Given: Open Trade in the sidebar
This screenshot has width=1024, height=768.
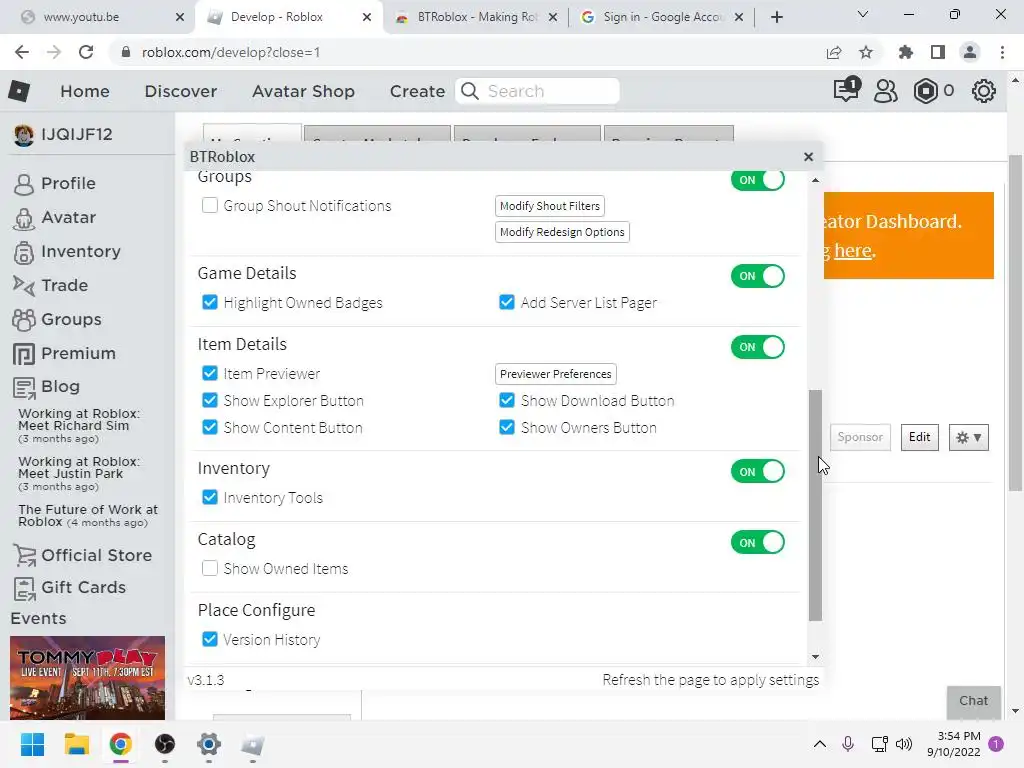Looking at the screenshot, I should pos(64,285).
